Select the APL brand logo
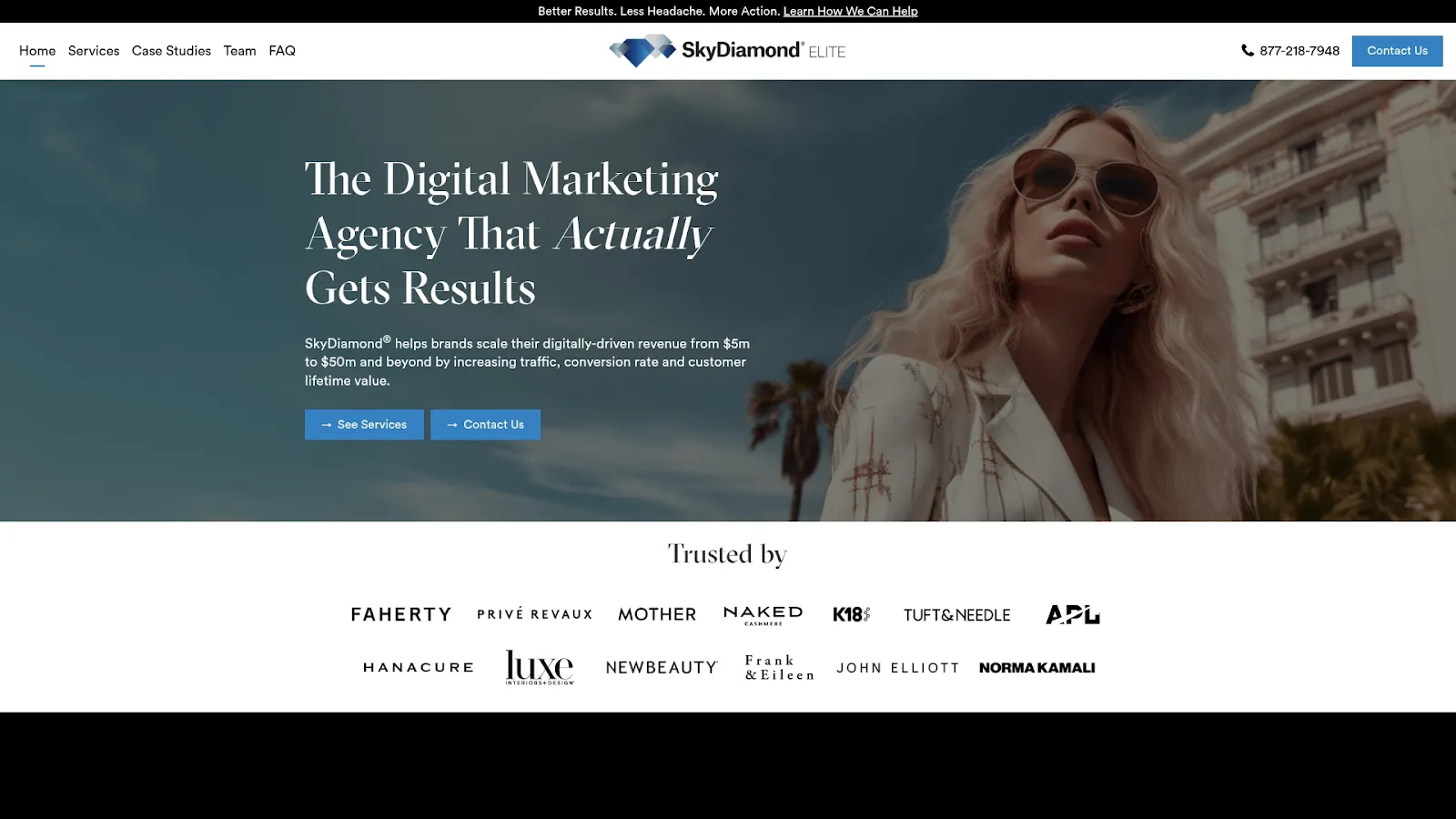1456x819 pixels. (x=1072, y=614)
